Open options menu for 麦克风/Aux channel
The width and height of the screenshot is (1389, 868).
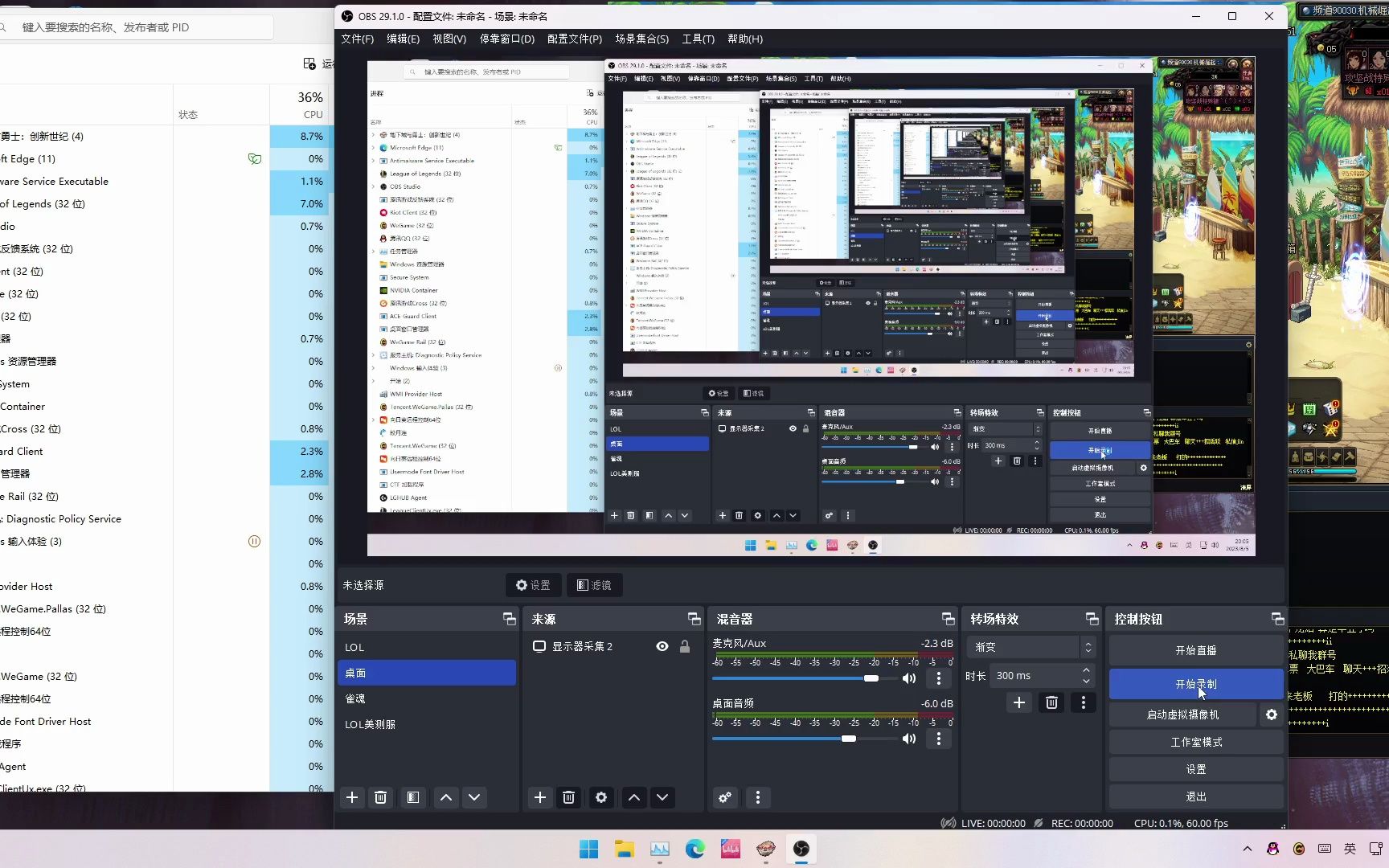click(x=939, y=678)
